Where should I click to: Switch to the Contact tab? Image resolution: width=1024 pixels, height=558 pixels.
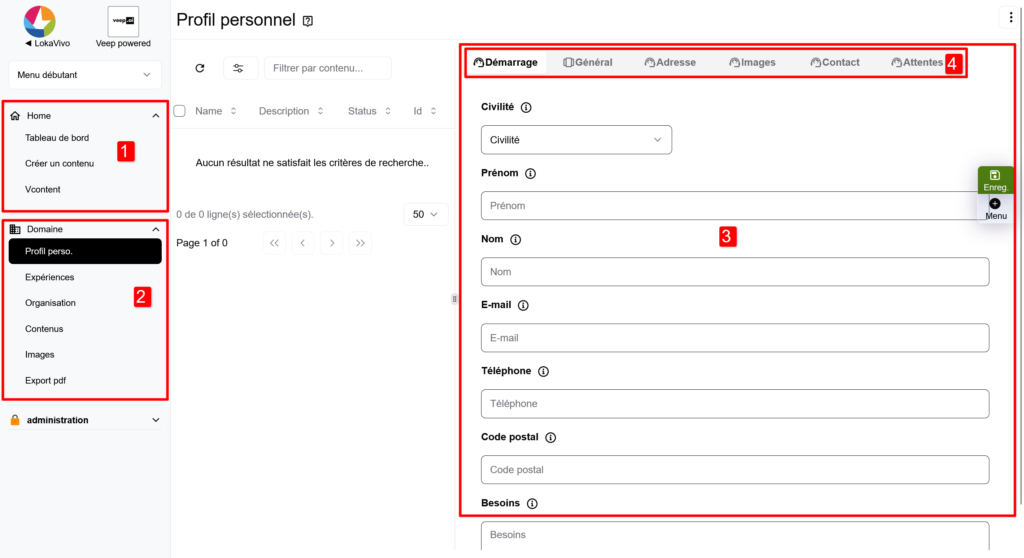(x=835, y=62)
